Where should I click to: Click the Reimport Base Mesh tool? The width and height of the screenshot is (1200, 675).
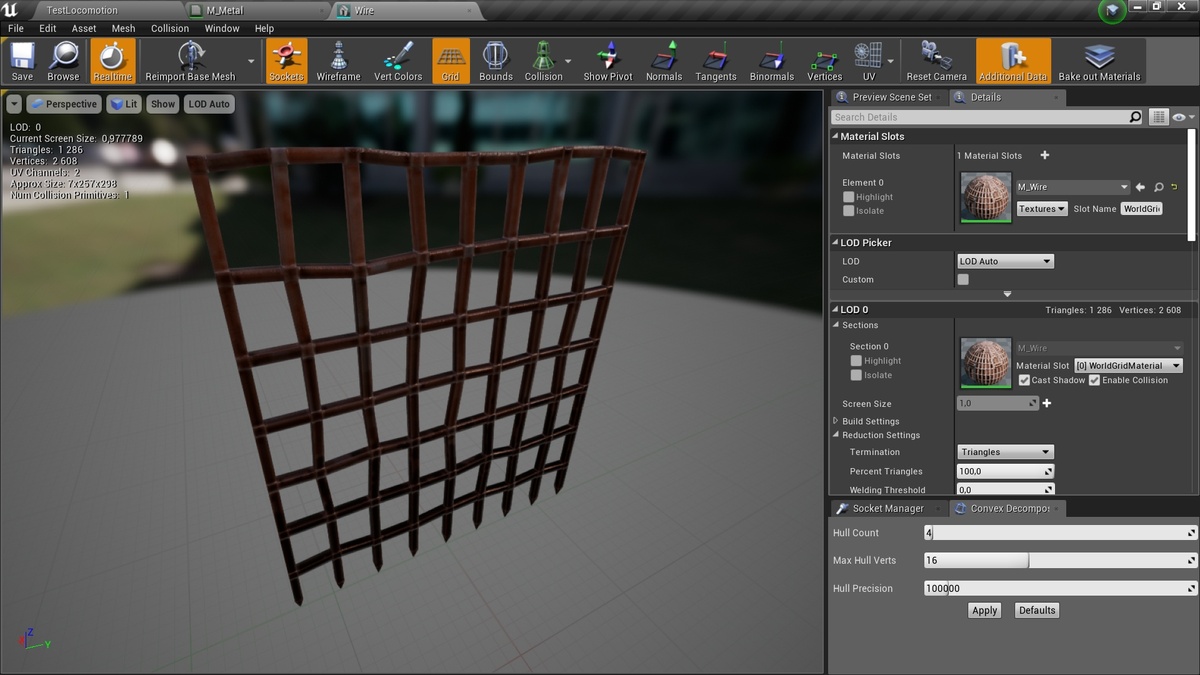pyautogui.click(x=190, y=61)
